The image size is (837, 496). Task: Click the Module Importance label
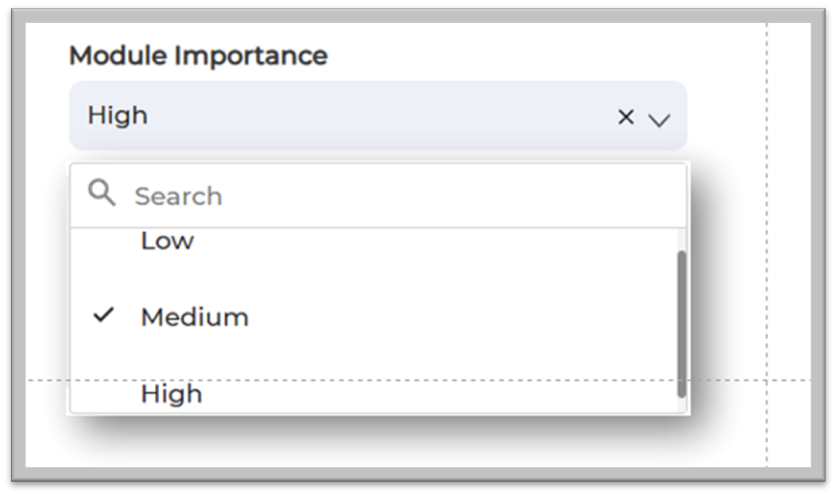pos(198,56)
